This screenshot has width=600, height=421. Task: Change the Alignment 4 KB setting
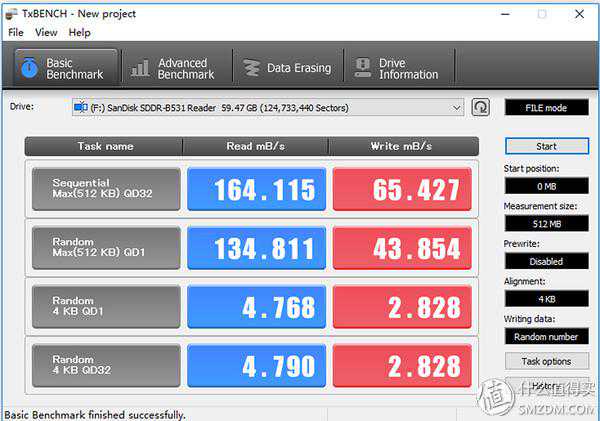546,299
